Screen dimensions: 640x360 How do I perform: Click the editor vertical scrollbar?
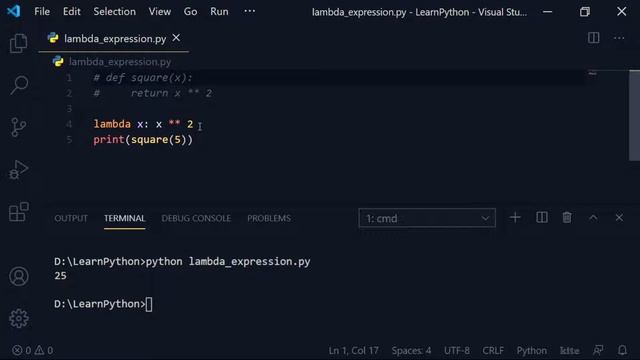634,116
